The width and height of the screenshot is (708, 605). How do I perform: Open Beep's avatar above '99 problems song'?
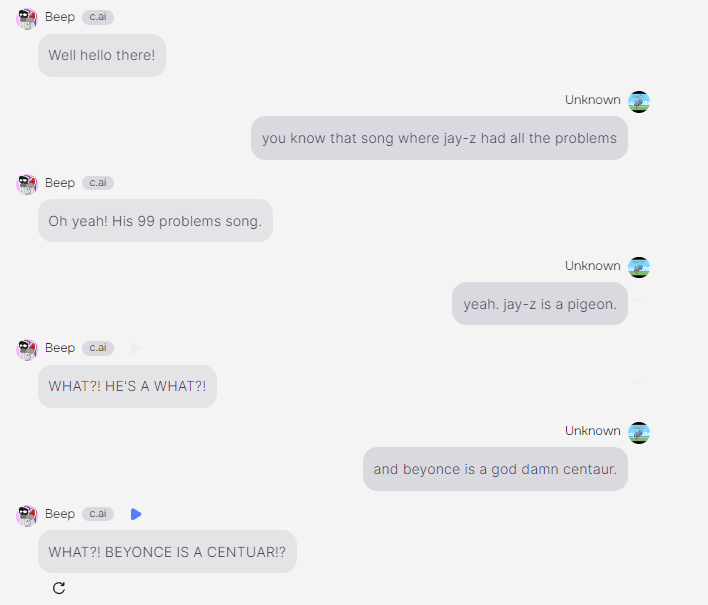pos(27,184)
